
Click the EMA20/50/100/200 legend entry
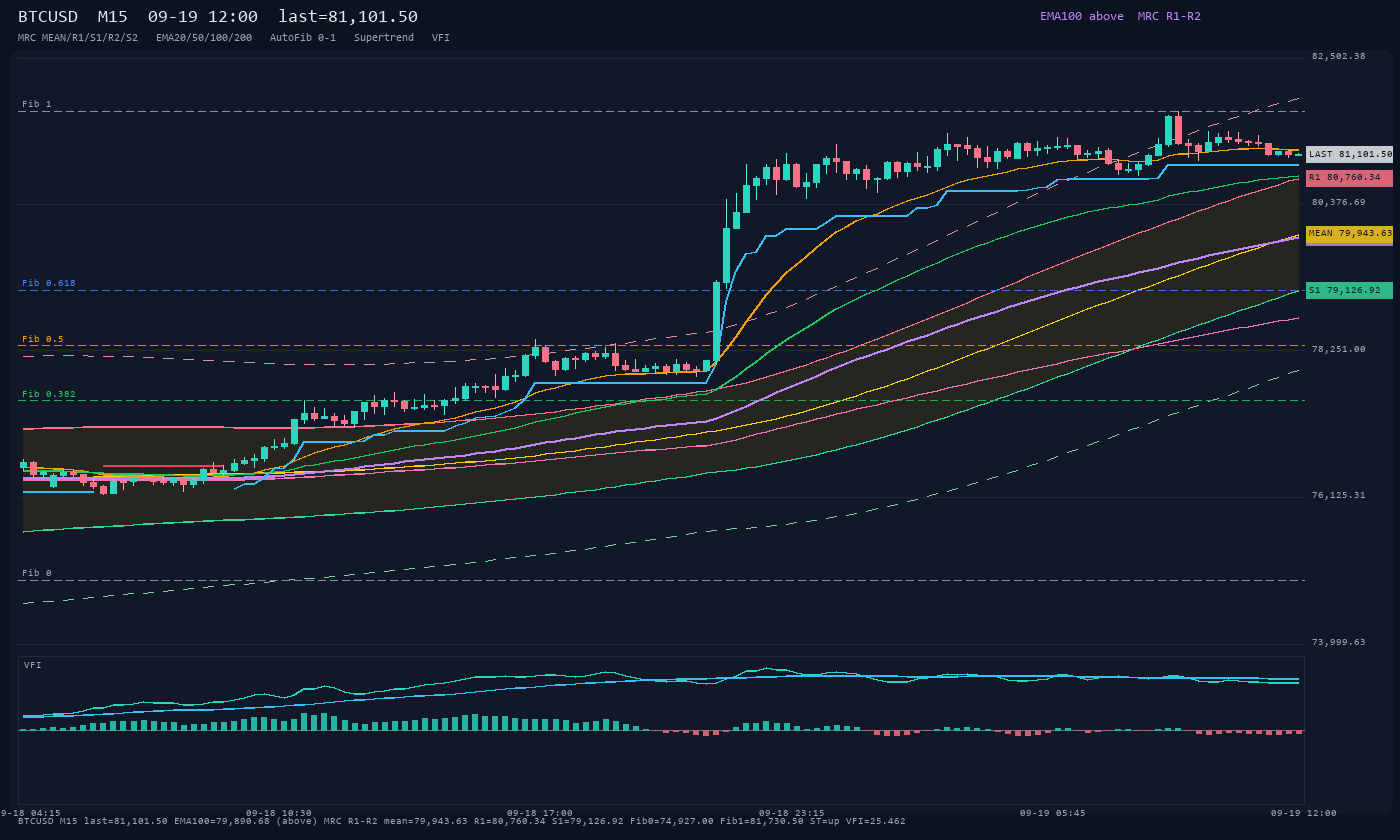[204, 37]
